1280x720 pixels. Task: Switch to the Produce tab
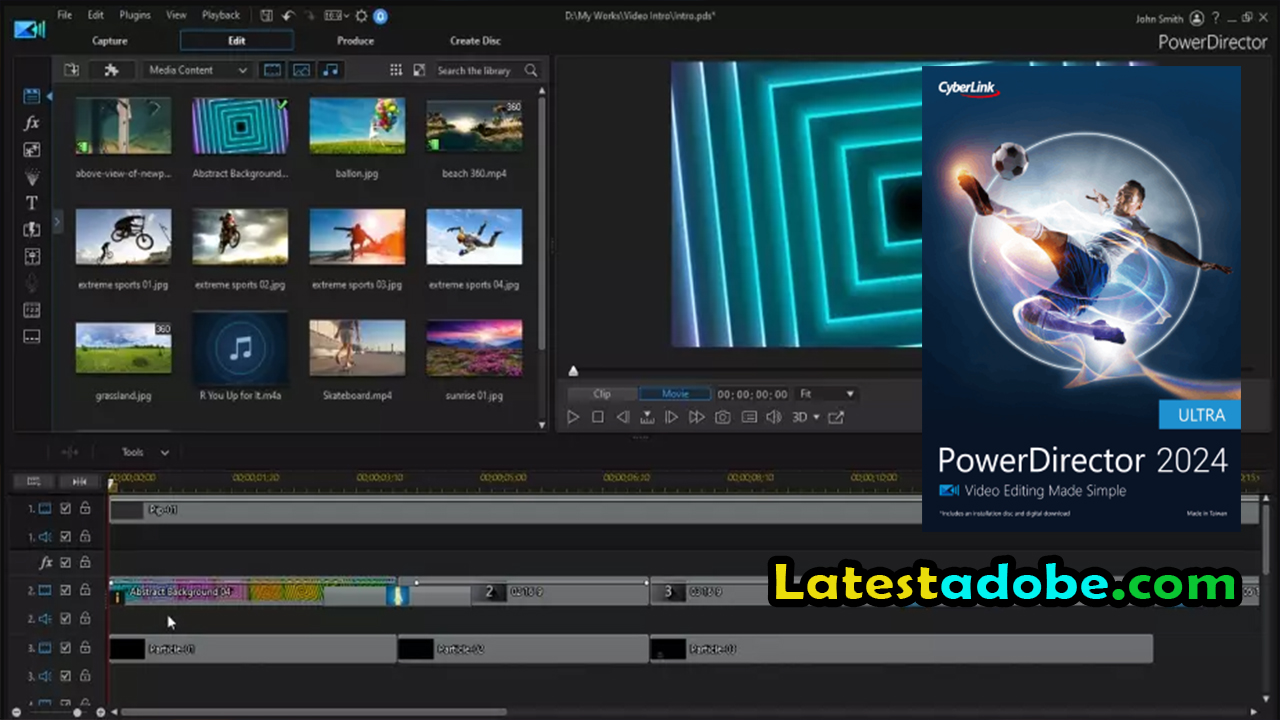[355, 41]
